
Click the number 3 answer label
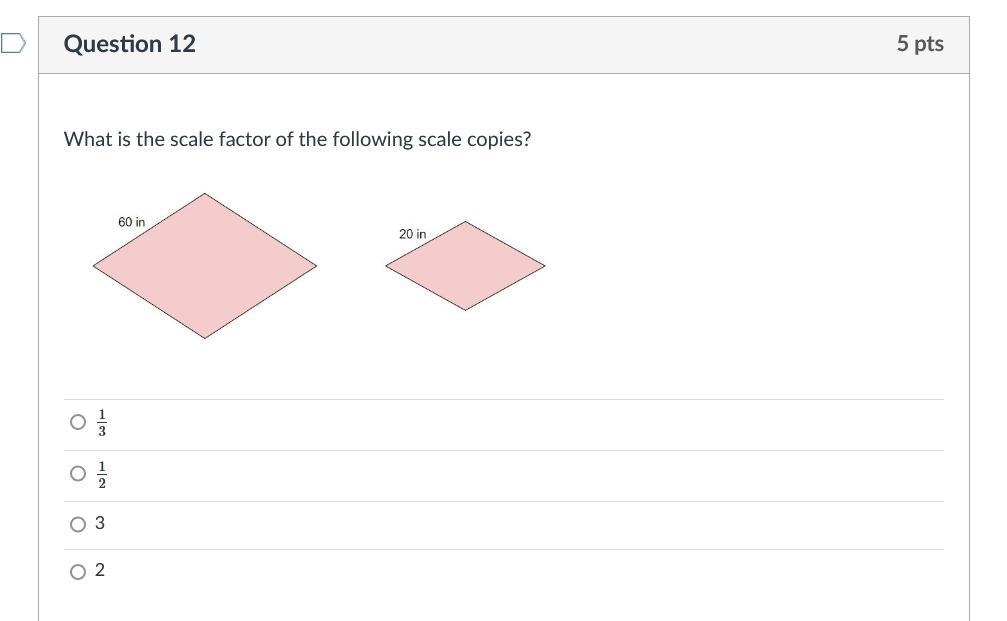(x=100, y=523)
